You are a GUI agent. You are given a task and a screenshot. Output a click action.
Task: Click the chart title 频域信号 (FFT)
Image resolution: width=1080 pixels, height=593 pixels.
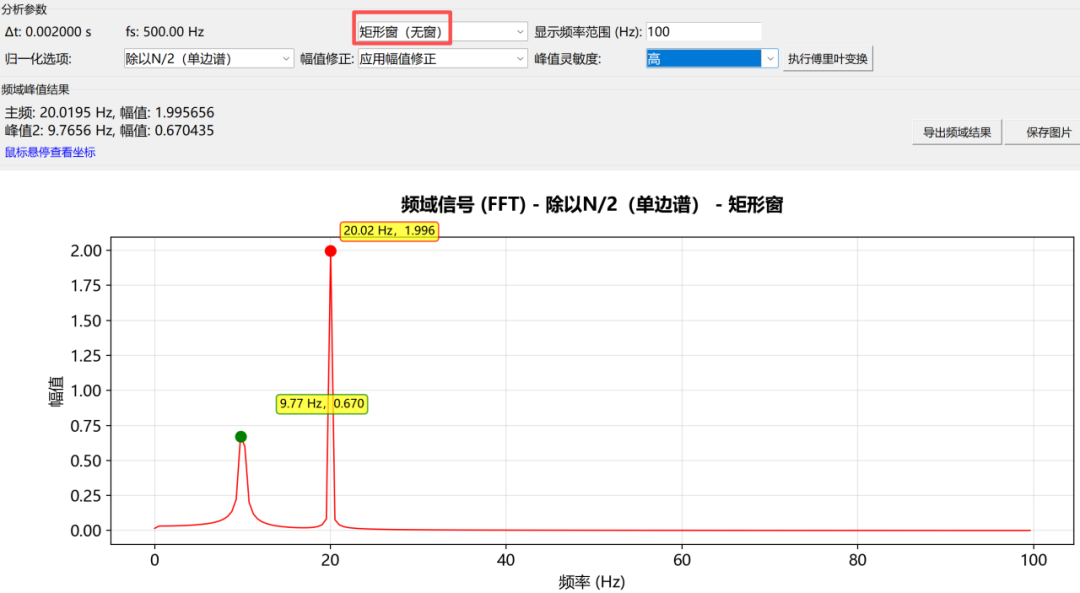pyautogui.click(x=464, y=205)
